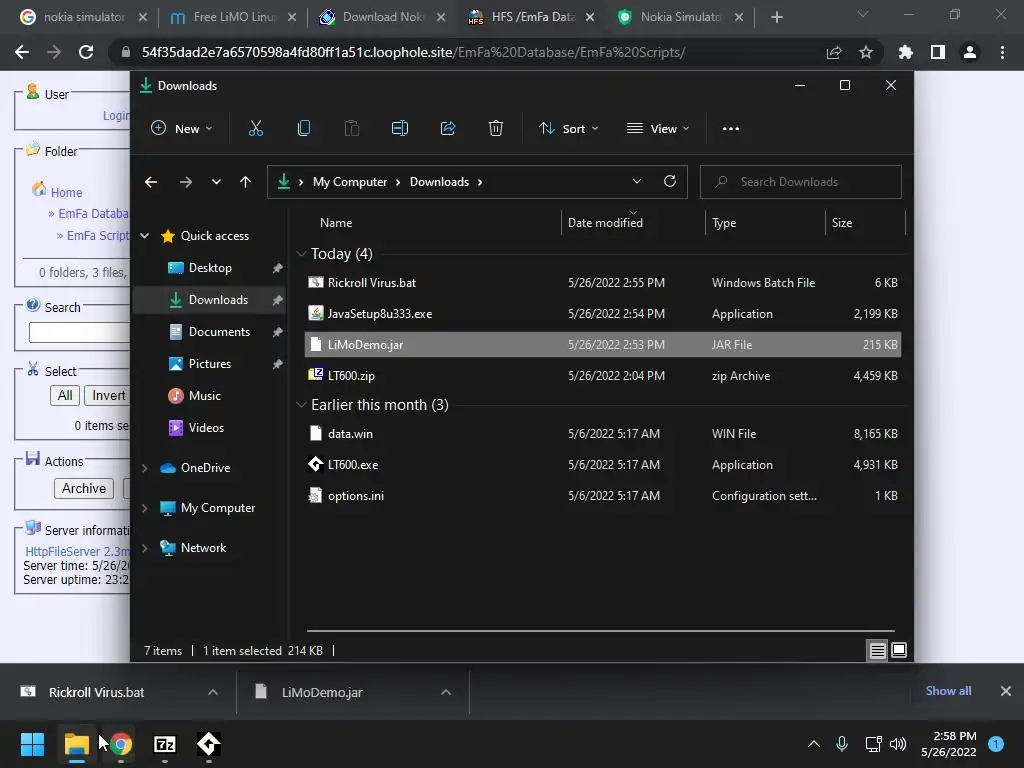Viewport: 1024px width, 768px height.
Task: Select Videos in navigation pane
Action: pos(206,428)
